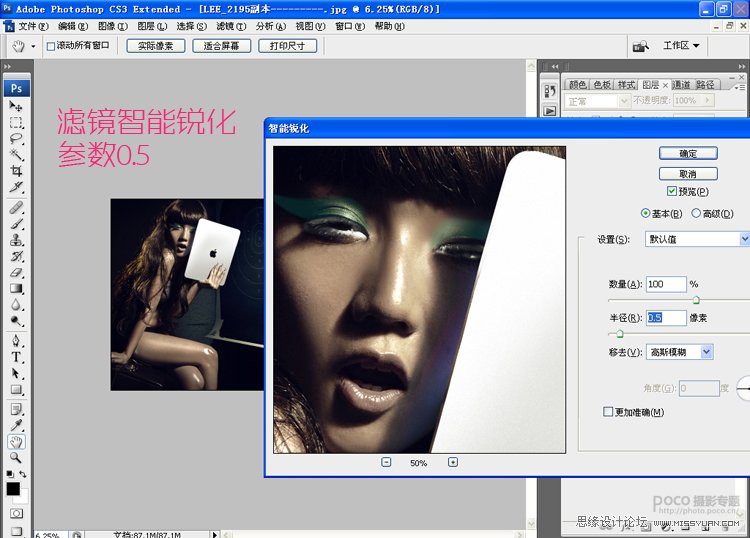Open the 视图(V) menu
750x538 pixels.
(x=310, y=26)
